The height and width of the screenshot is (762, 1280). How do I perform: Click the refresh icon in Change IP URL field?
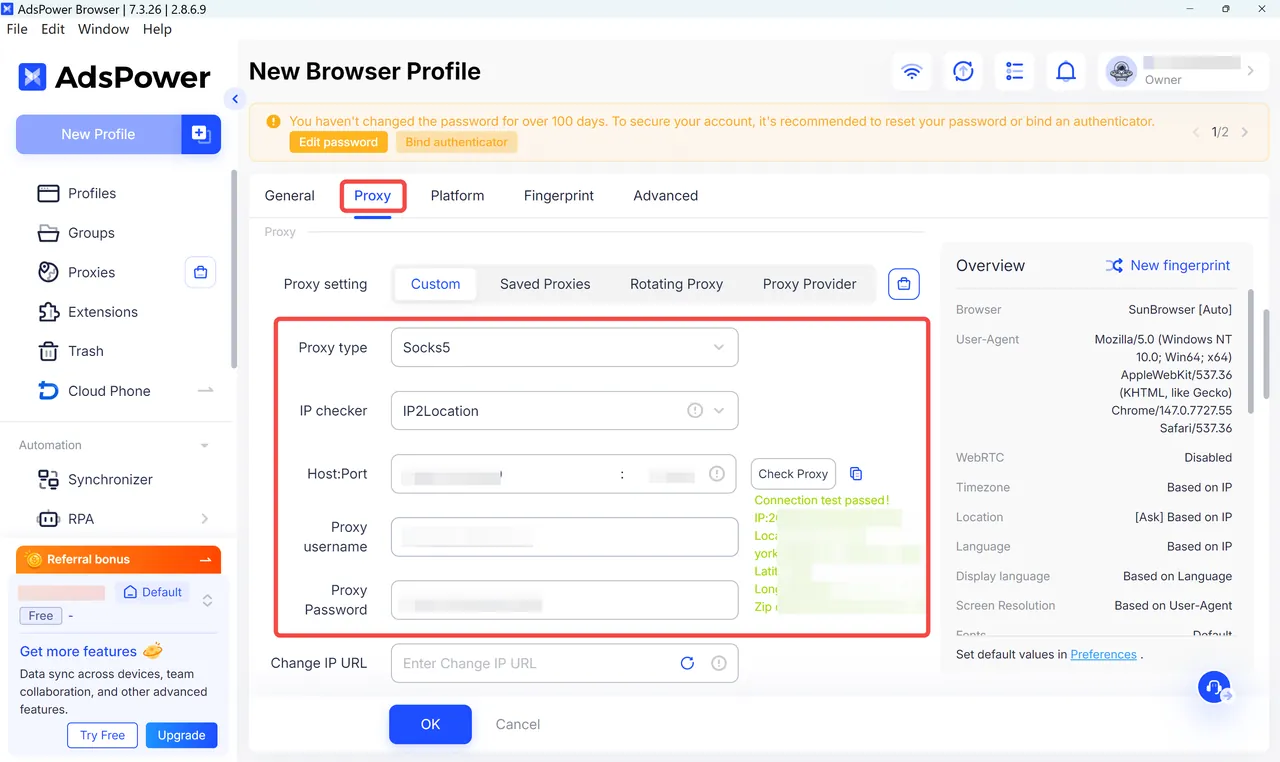click(687, 663)
